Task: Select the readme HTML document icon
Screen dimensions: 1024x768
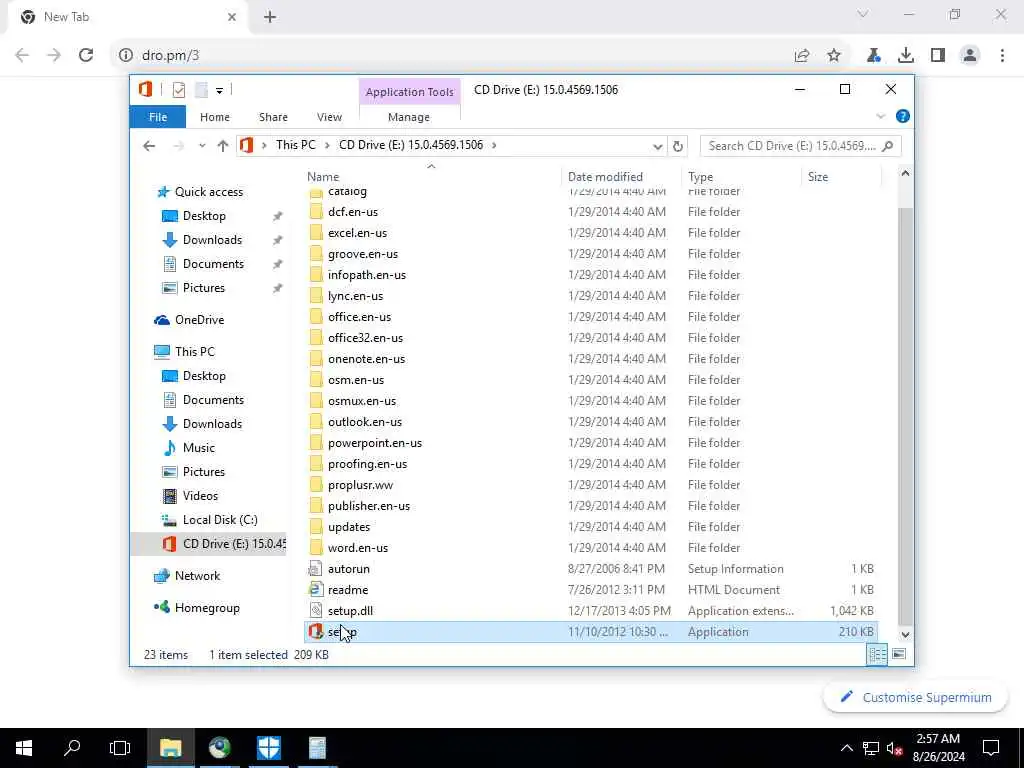Action: (x=316, y=590)
